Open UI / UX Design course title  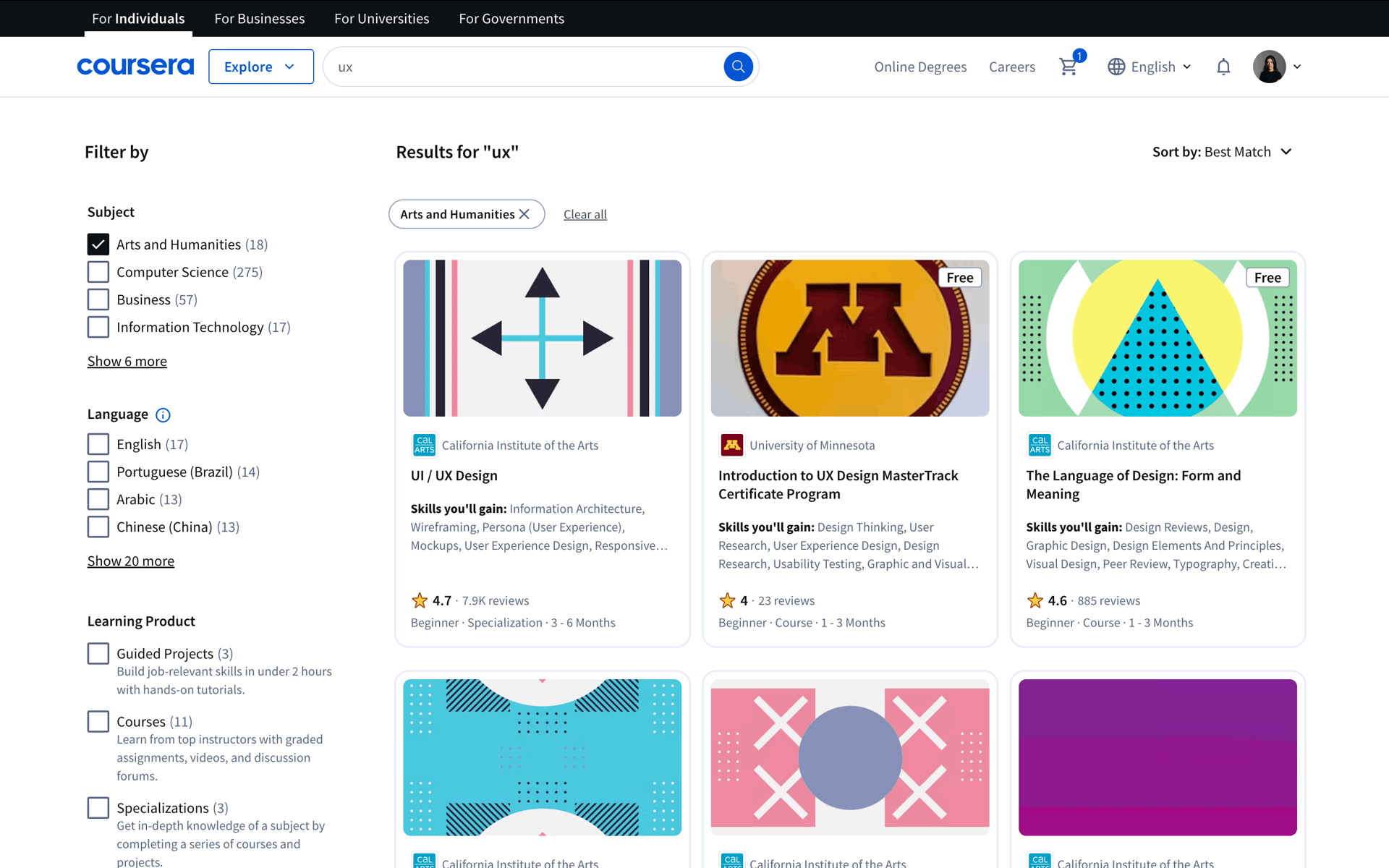click(x=454, y=475)
